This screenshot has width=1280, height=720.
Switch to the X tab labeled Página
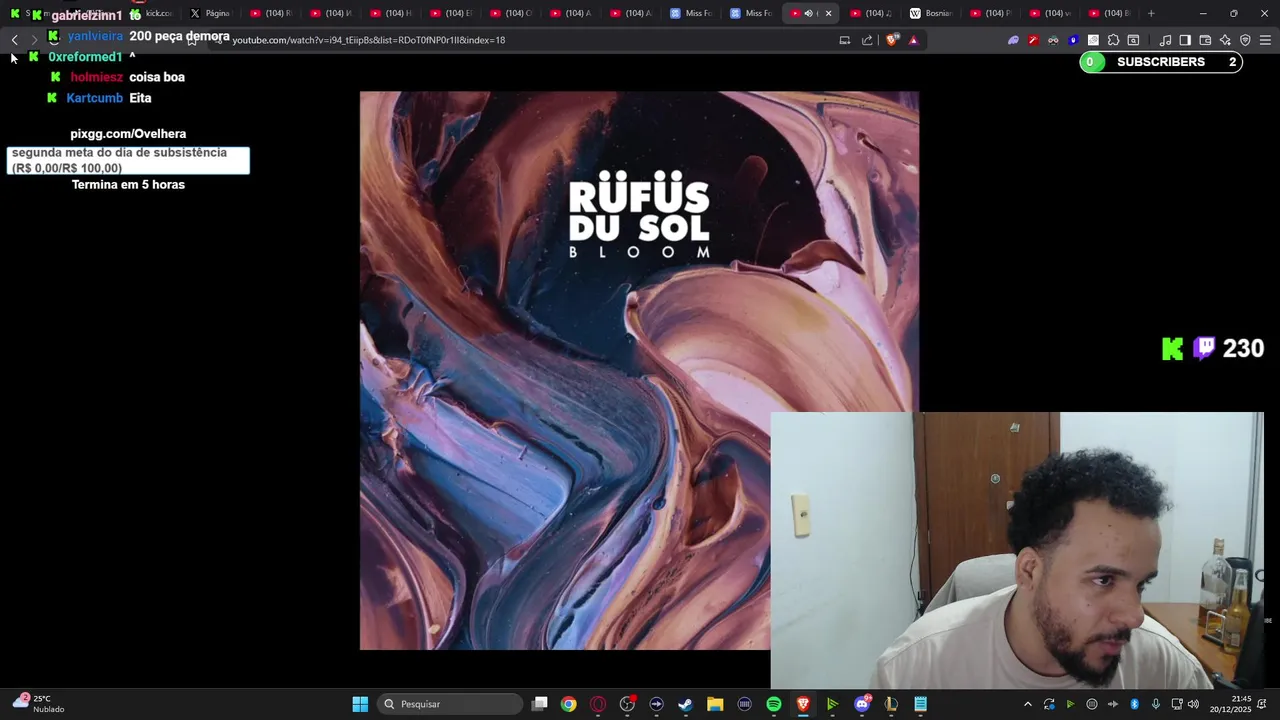(x=211, y=13)
